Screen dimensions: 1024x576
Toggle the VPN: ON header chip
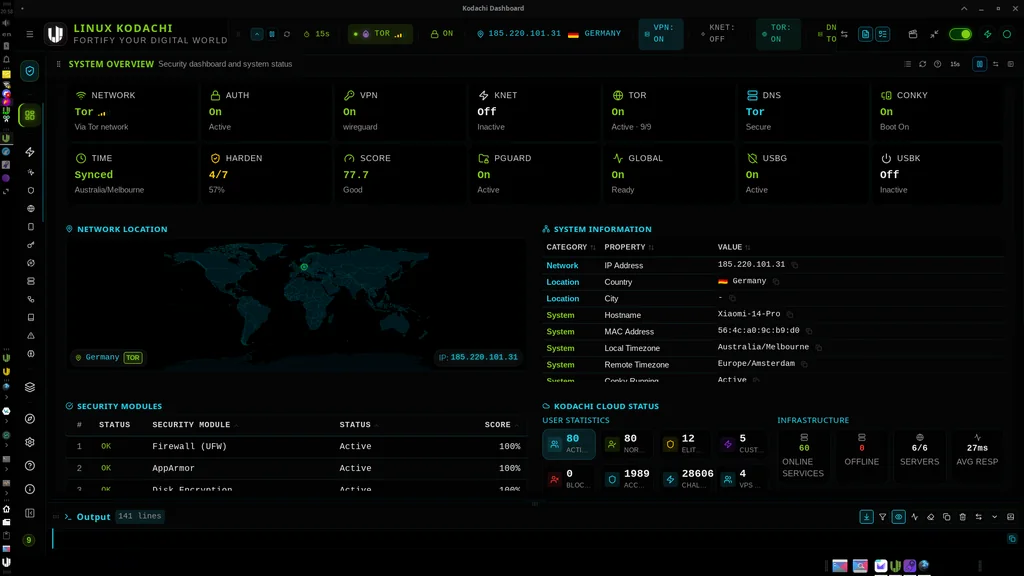point(661,33)
